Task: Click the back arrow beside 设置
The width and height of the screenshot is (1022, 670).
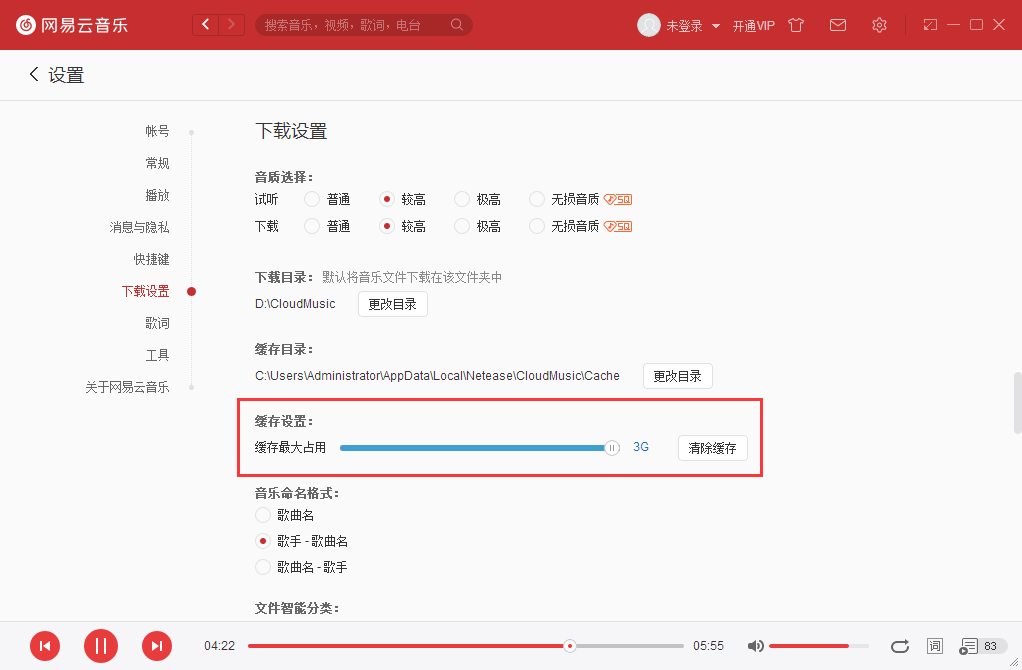Action: [32, 74]
